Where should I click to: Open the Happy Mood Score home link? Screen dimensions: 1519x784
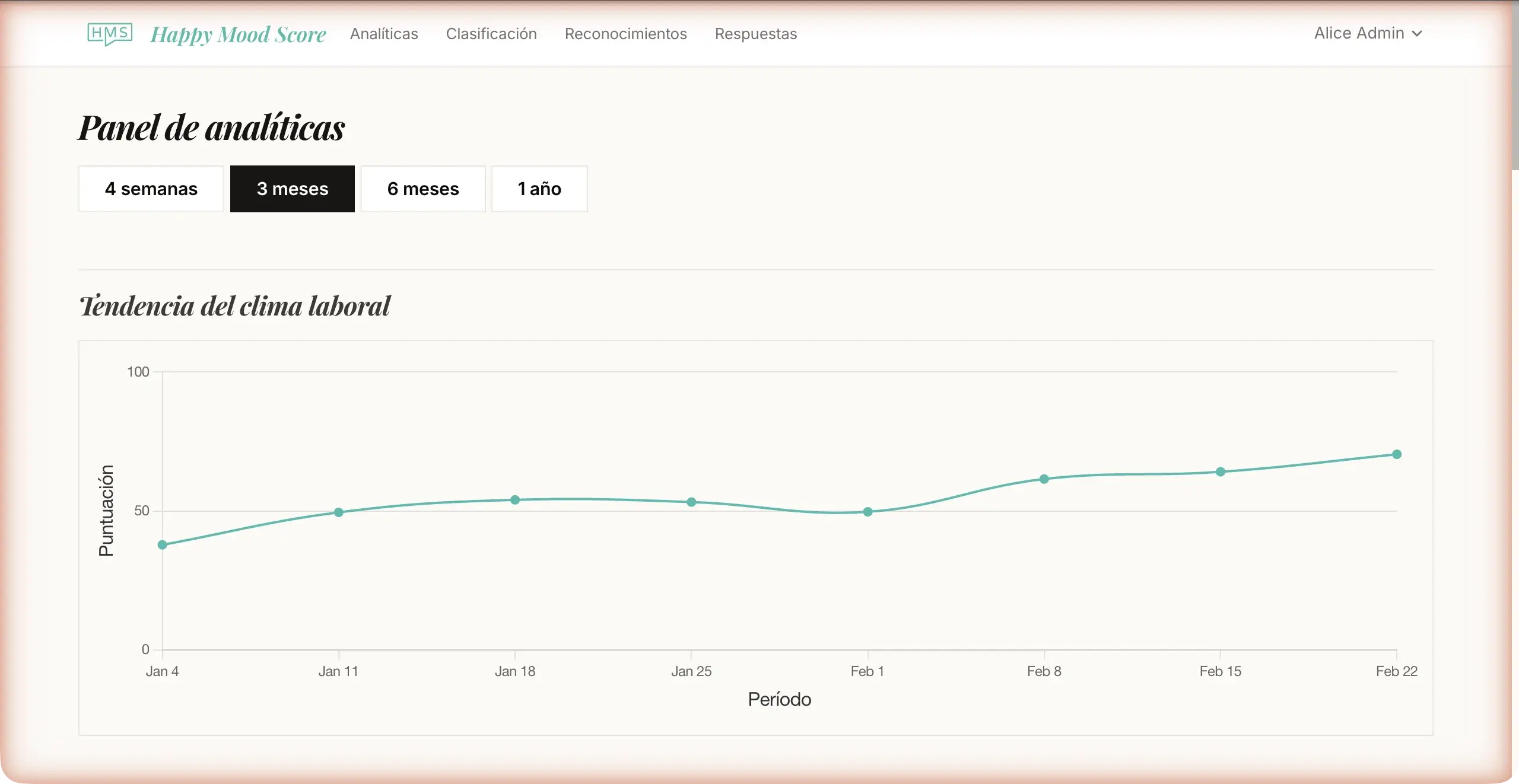[238, 34]
